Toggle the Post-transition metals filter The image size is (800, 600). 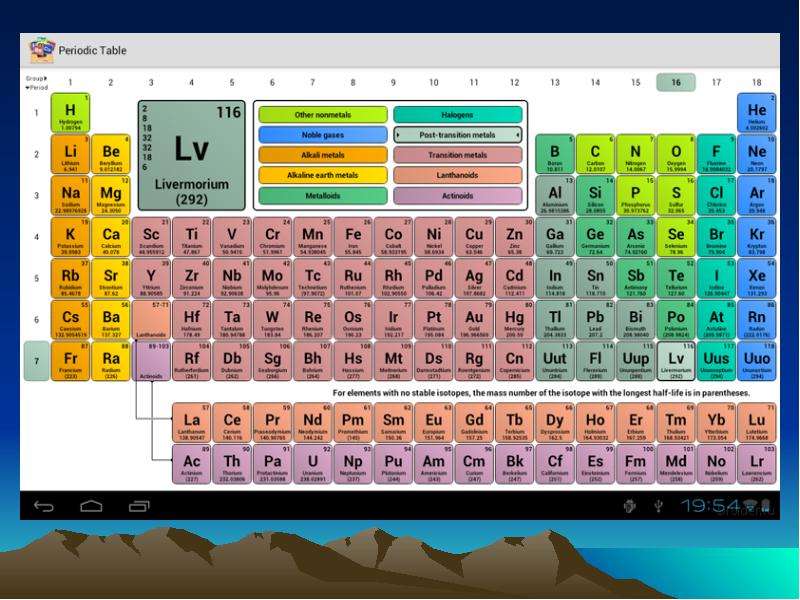[458, 135]
